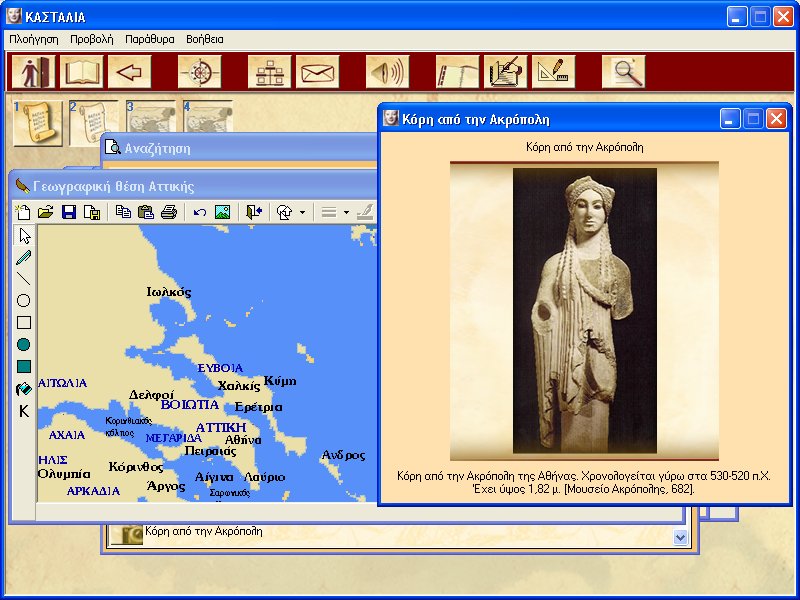The image size is (800, 600).
Task: Select map thumbnail number 4
Action: click(x=208, y=115)
